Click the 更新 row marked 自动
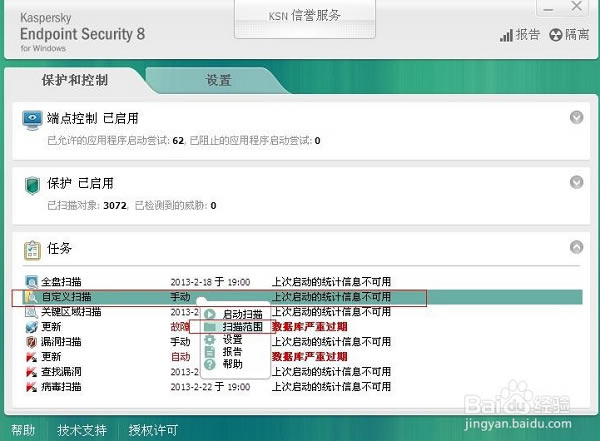 coord(302,357)
